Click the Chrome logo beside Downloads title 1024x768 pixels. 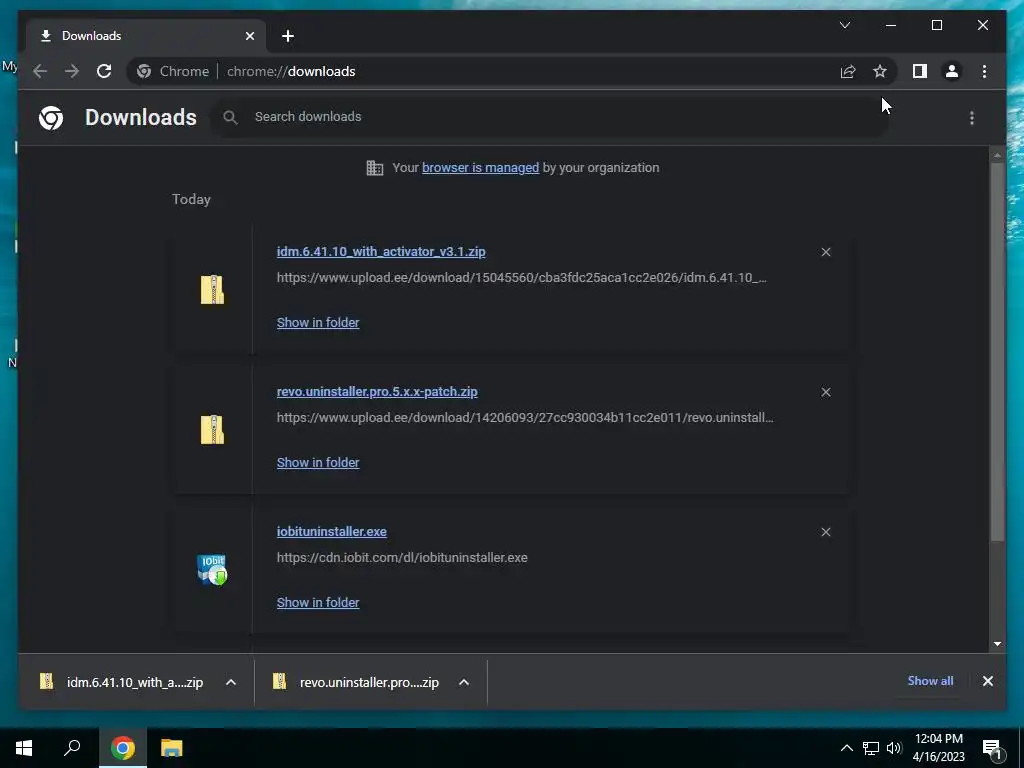pyautogui.click(x=51, y=118)
